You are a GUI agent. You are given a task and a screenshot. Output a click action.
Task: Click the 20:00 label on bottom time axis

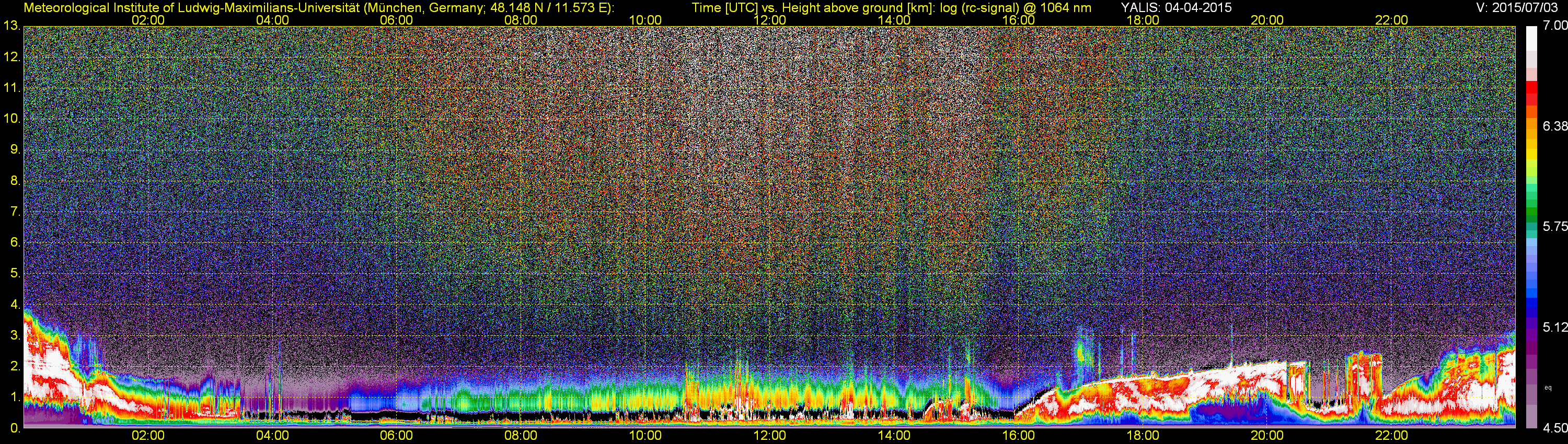[x=1267, y=436]
